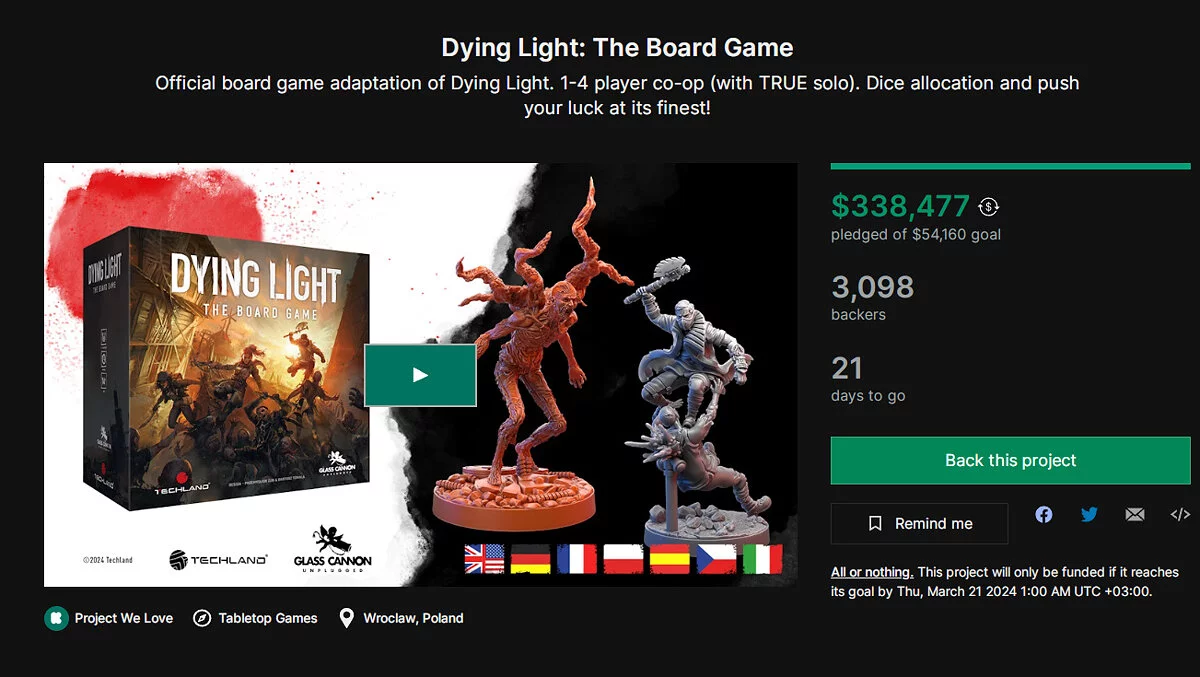This screenshot has height=677, width=1200.
Task: Share the project on Facebook
Action: [1044, 514]
